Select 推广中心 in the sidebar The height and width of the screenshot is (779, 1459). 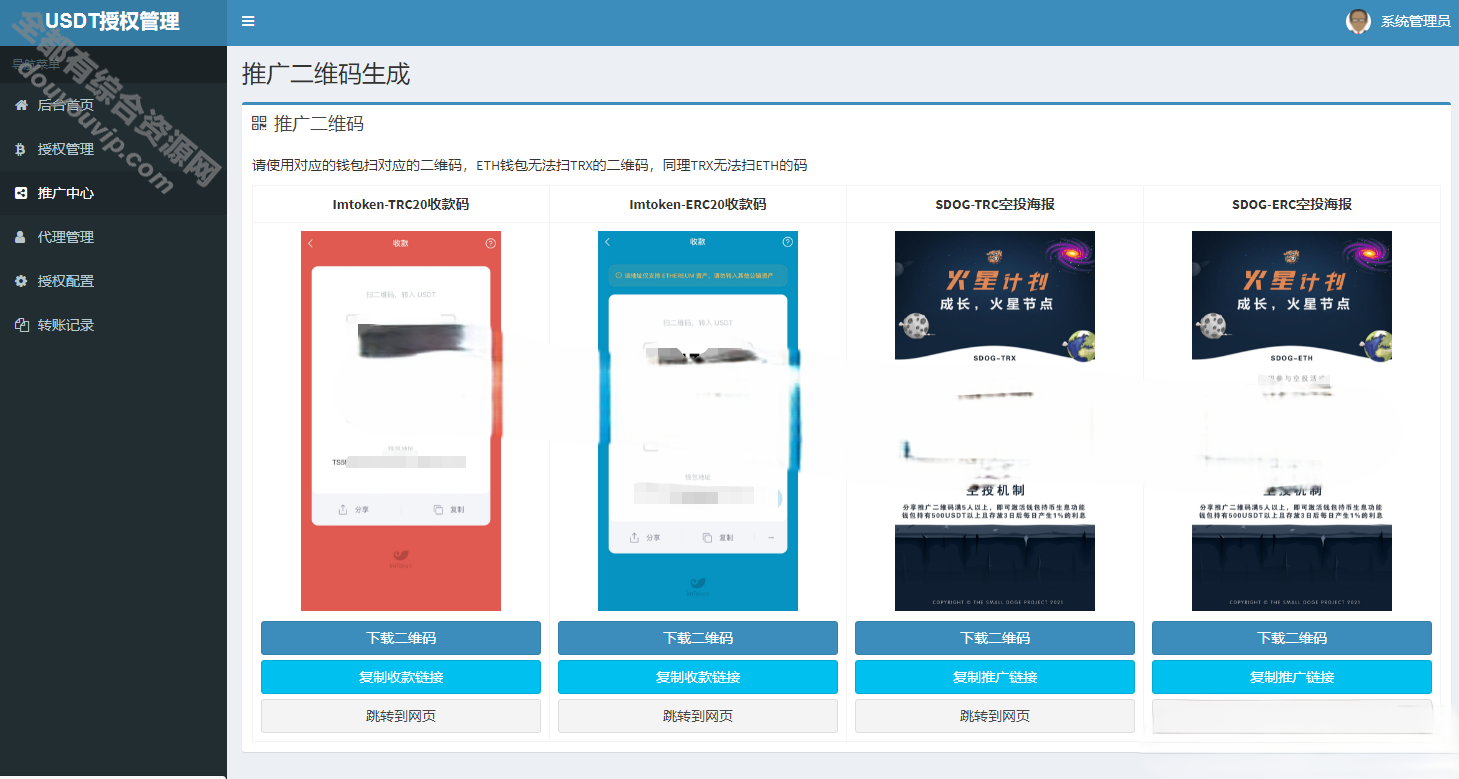[113, 193]
